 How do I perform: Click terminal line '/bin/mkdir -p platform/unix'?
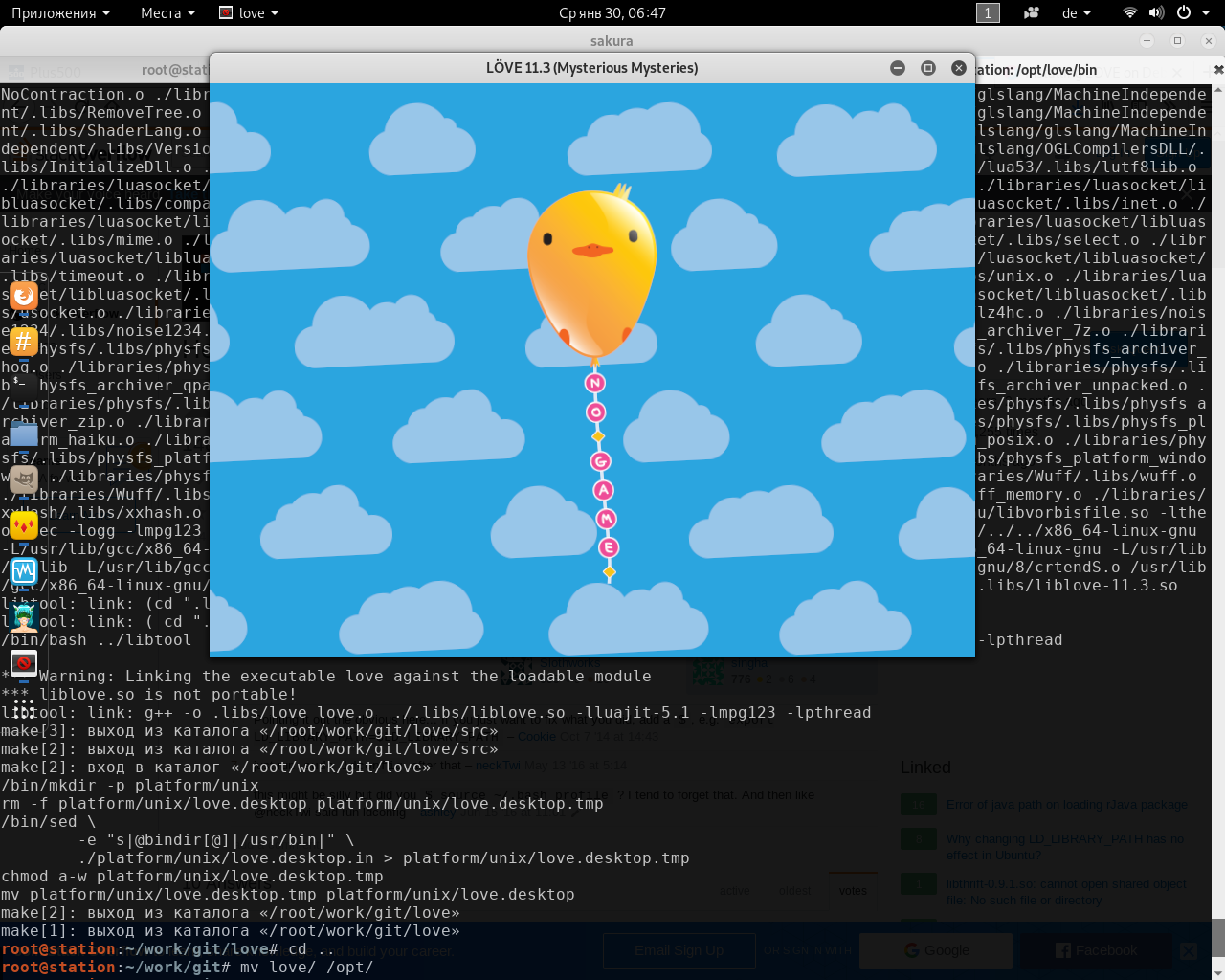129,785
